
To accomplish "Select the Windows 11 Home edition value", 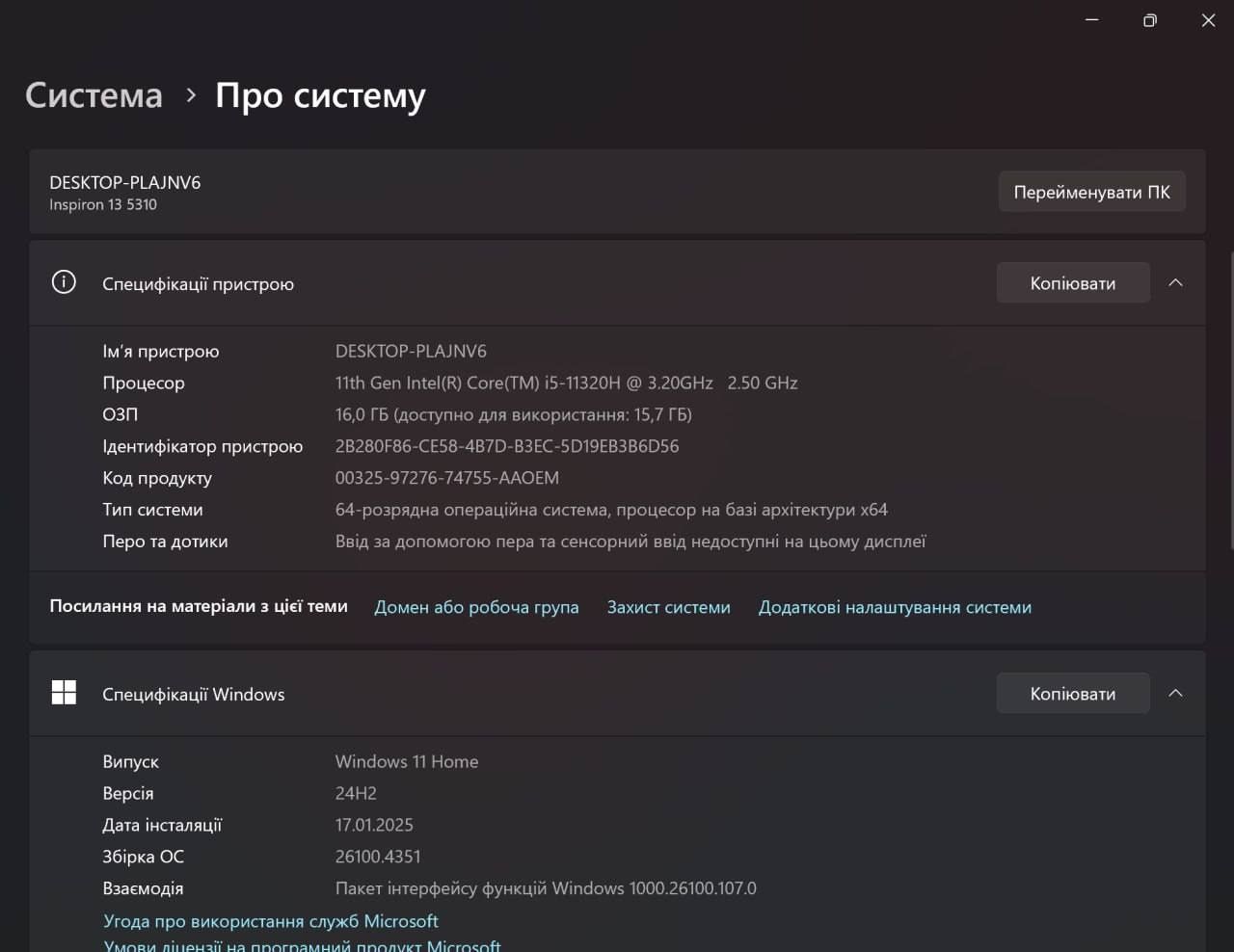I will point(407,761).
